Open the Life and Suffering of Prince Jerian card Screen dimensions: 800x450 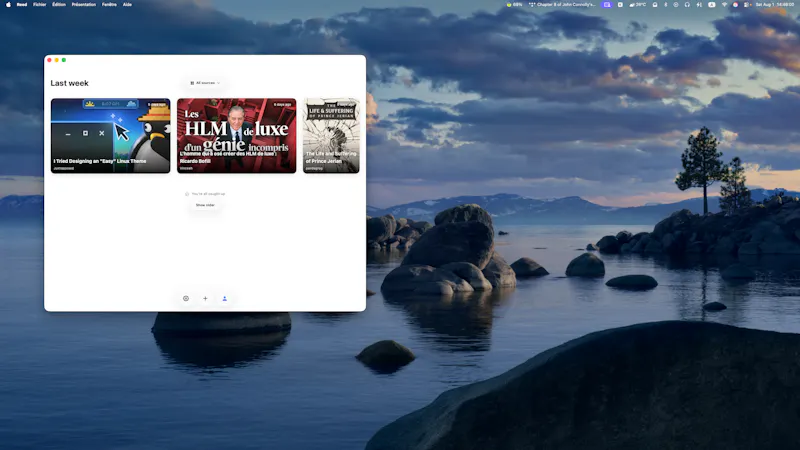pyautogui.click(x=331, y=136)
